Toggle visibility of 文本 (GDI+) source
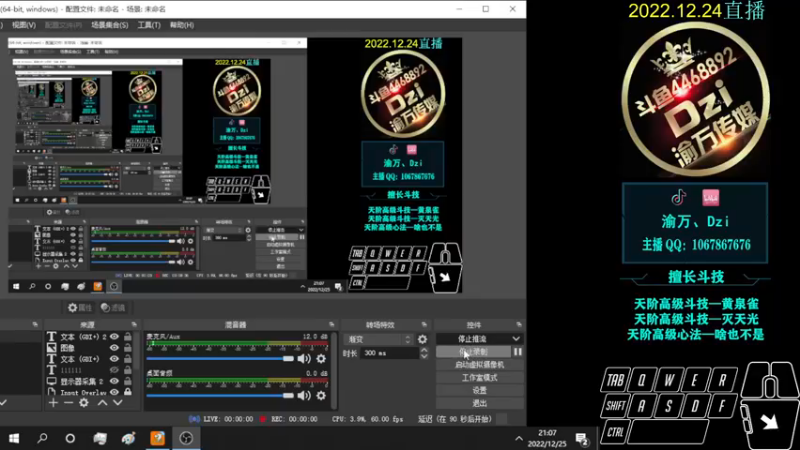Screen dimensions: 800x450 point(114,359)
